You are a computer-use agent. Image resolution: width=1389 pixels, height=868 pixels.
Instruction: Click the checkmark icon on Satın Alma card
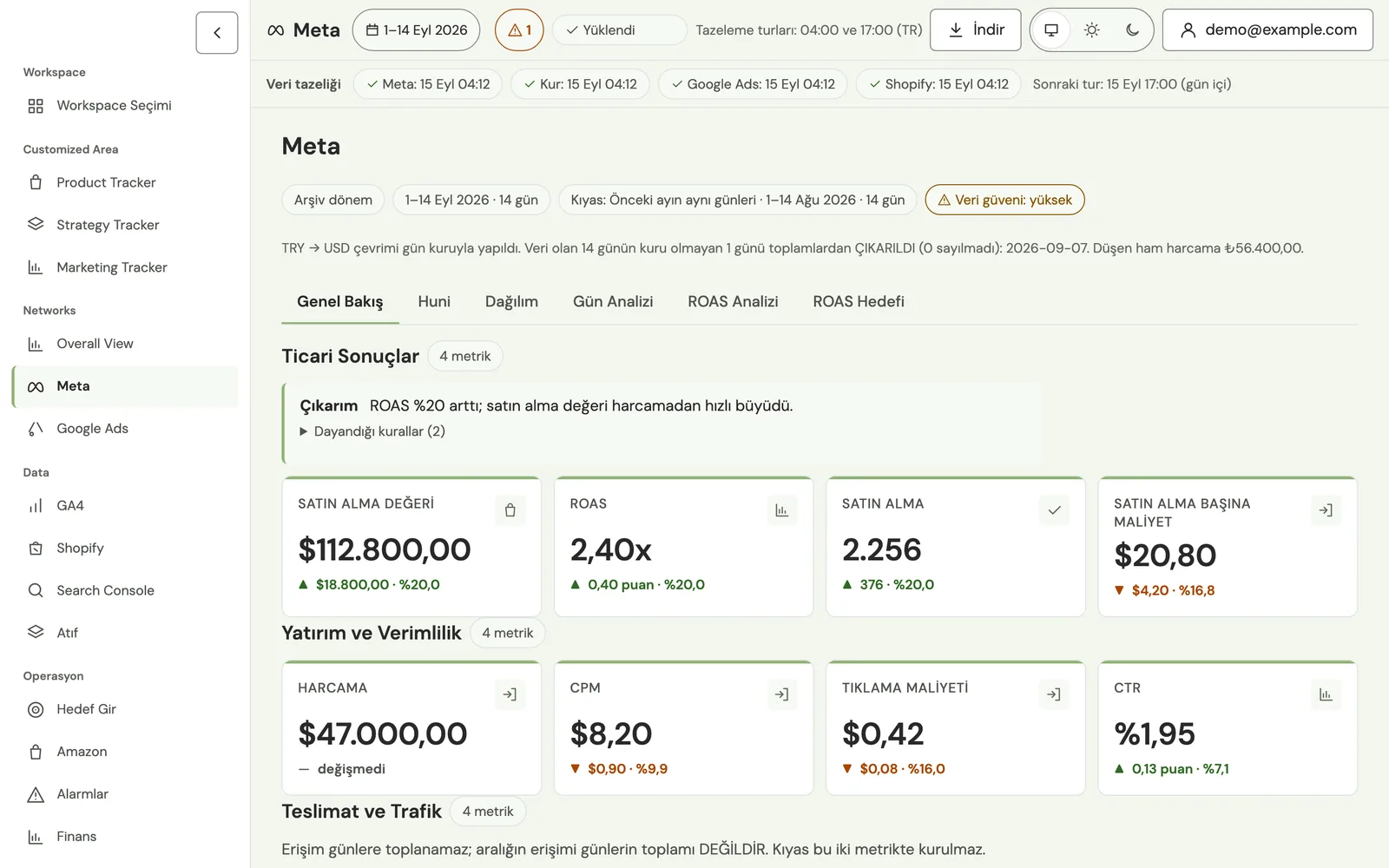click(x=1054, y=510)
